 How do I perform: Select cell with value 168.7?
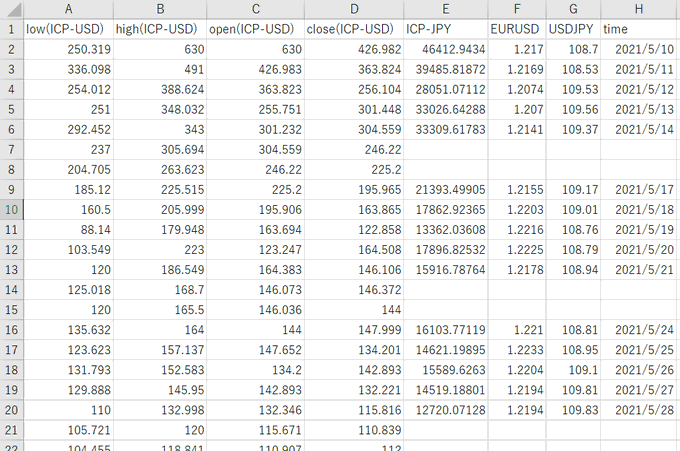point(160,290)
